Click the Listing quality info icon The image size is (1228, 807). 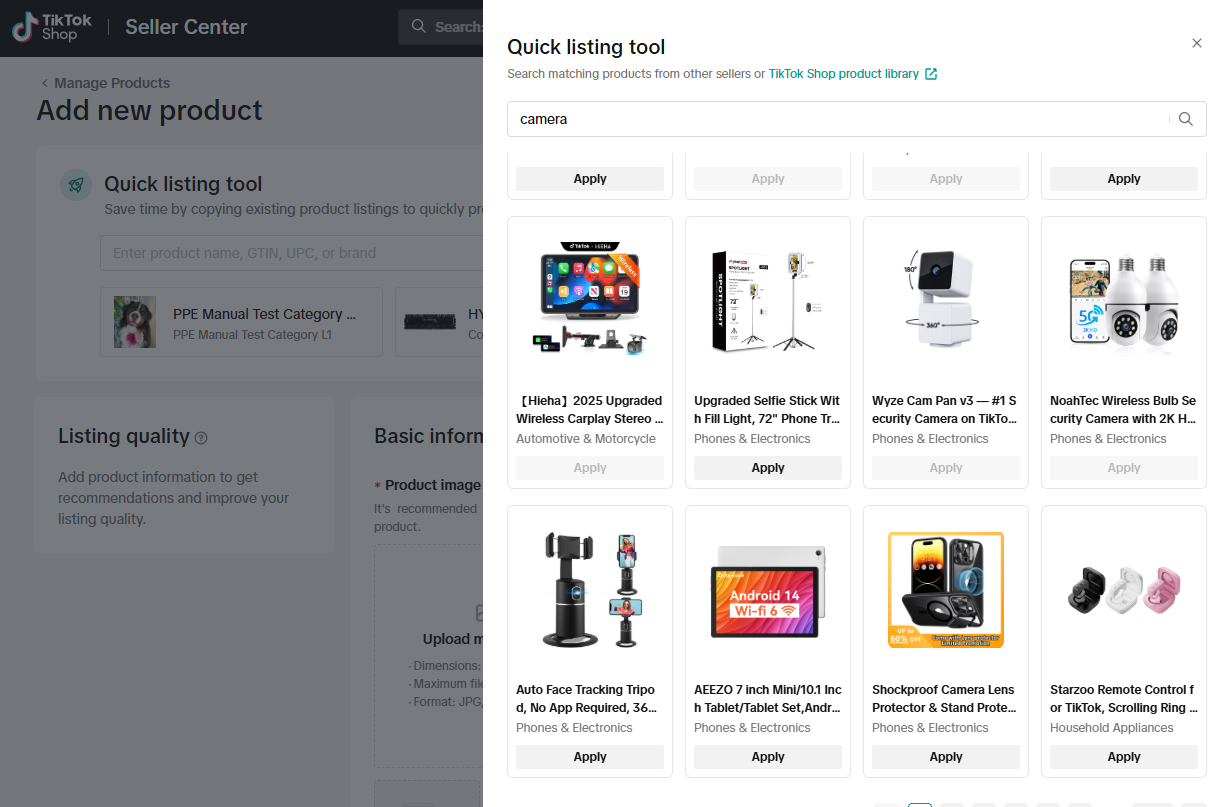[201, 438]
